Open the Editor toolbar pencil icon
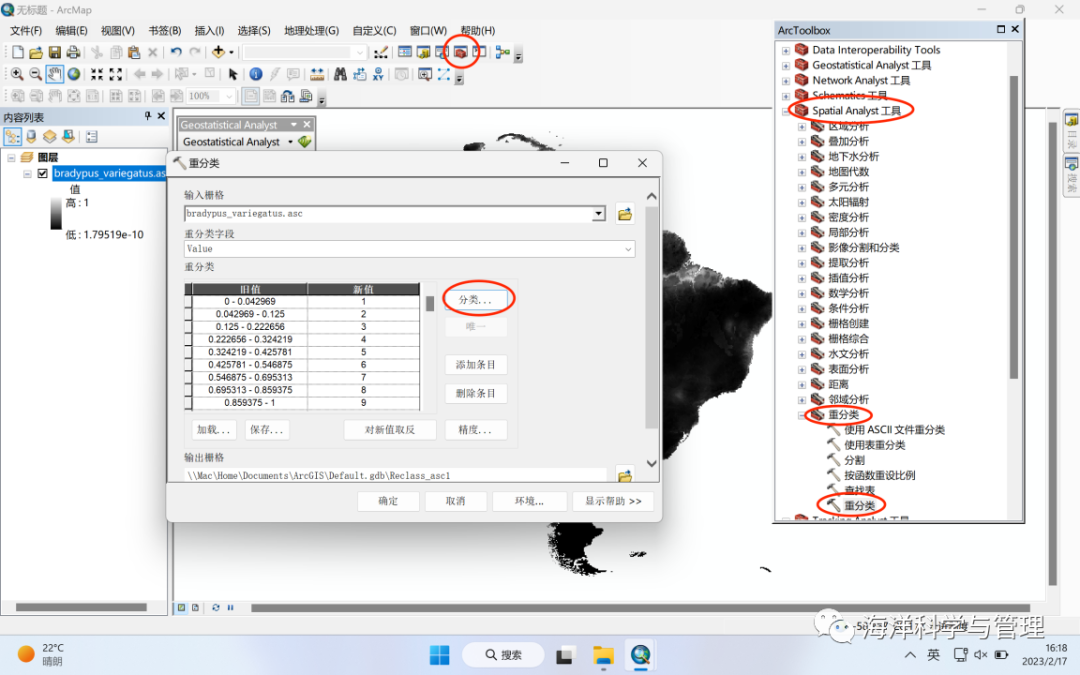Image resolution: width=1080 pixels, height=675 pixels. 381,52
